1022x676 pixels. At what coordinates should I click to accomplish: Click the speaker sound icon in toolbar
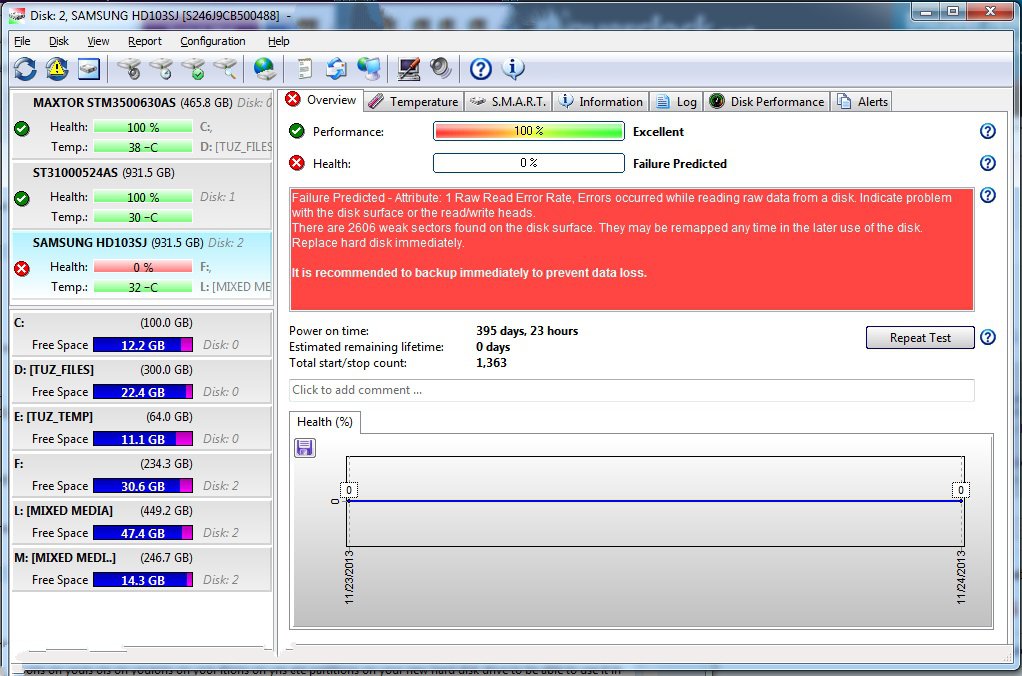coord(440,69)
